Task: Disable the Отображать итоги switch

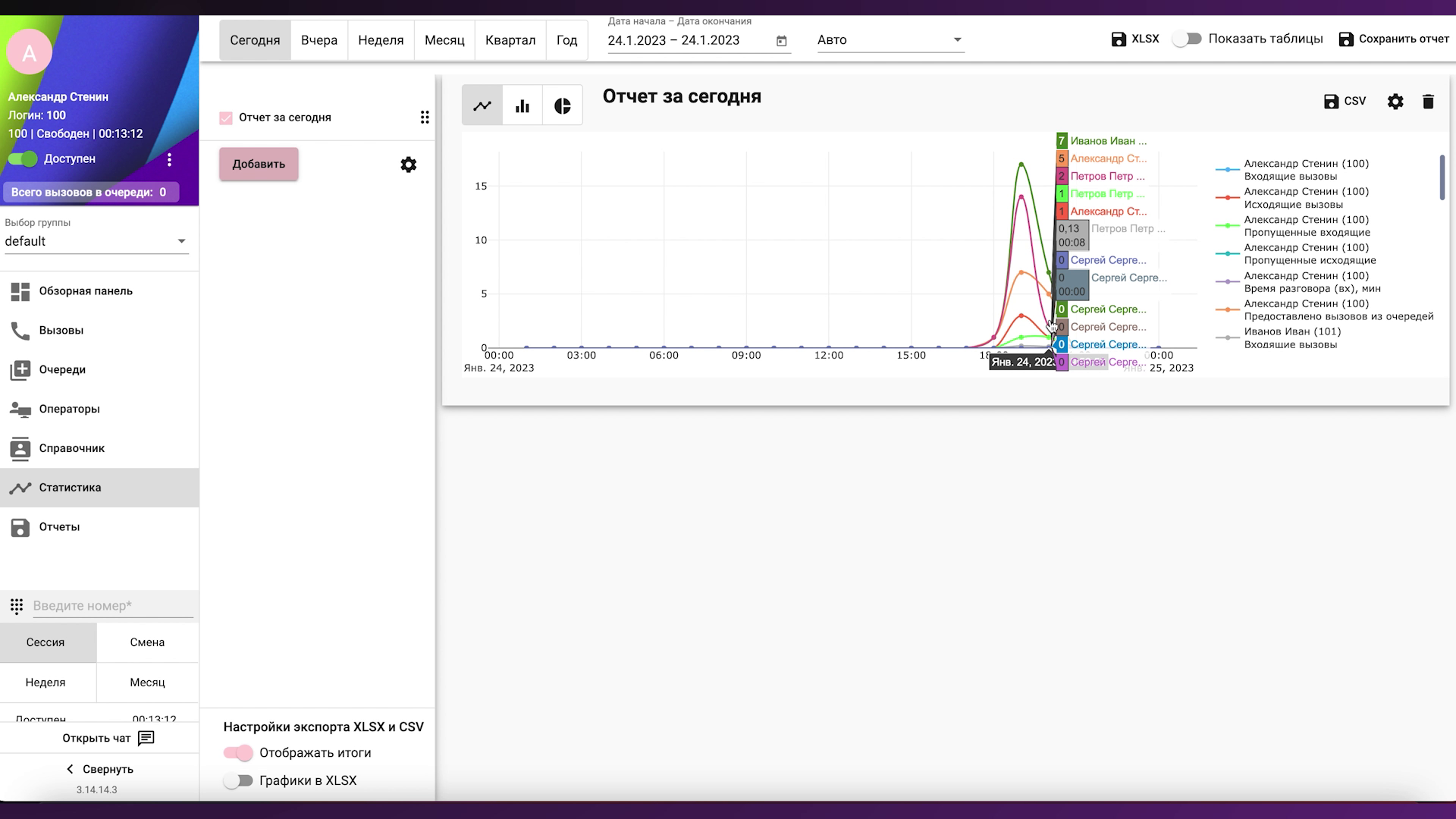Action: pos(238,753)
